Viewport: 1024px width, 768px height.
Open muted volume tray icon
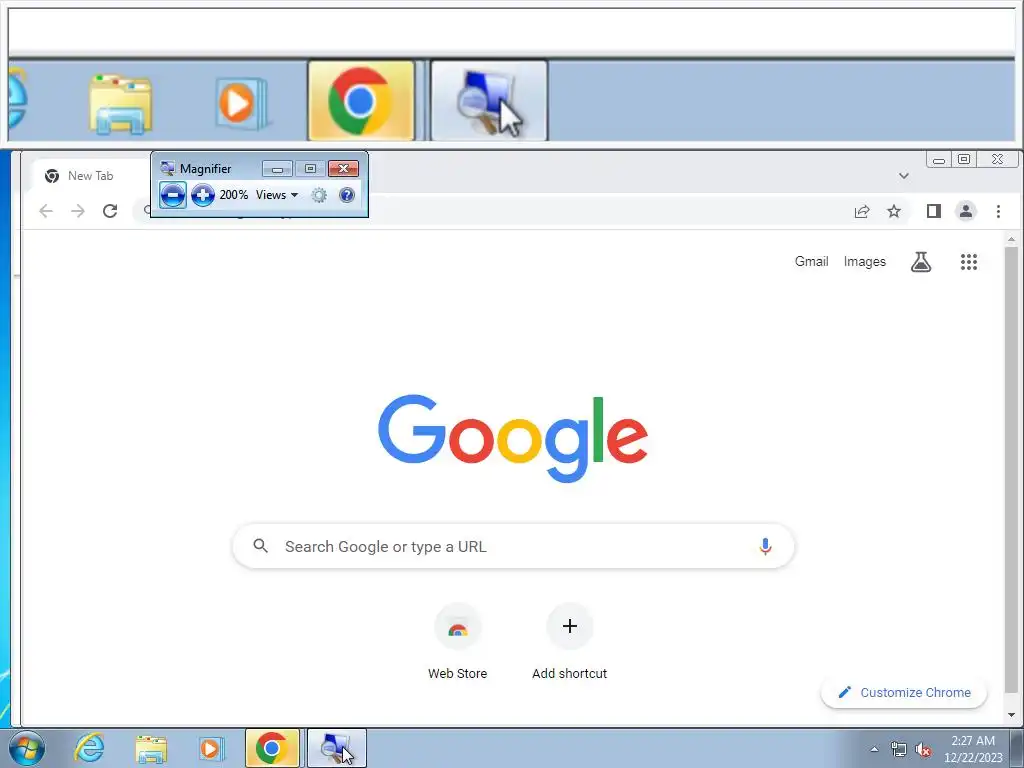point(923,749)
